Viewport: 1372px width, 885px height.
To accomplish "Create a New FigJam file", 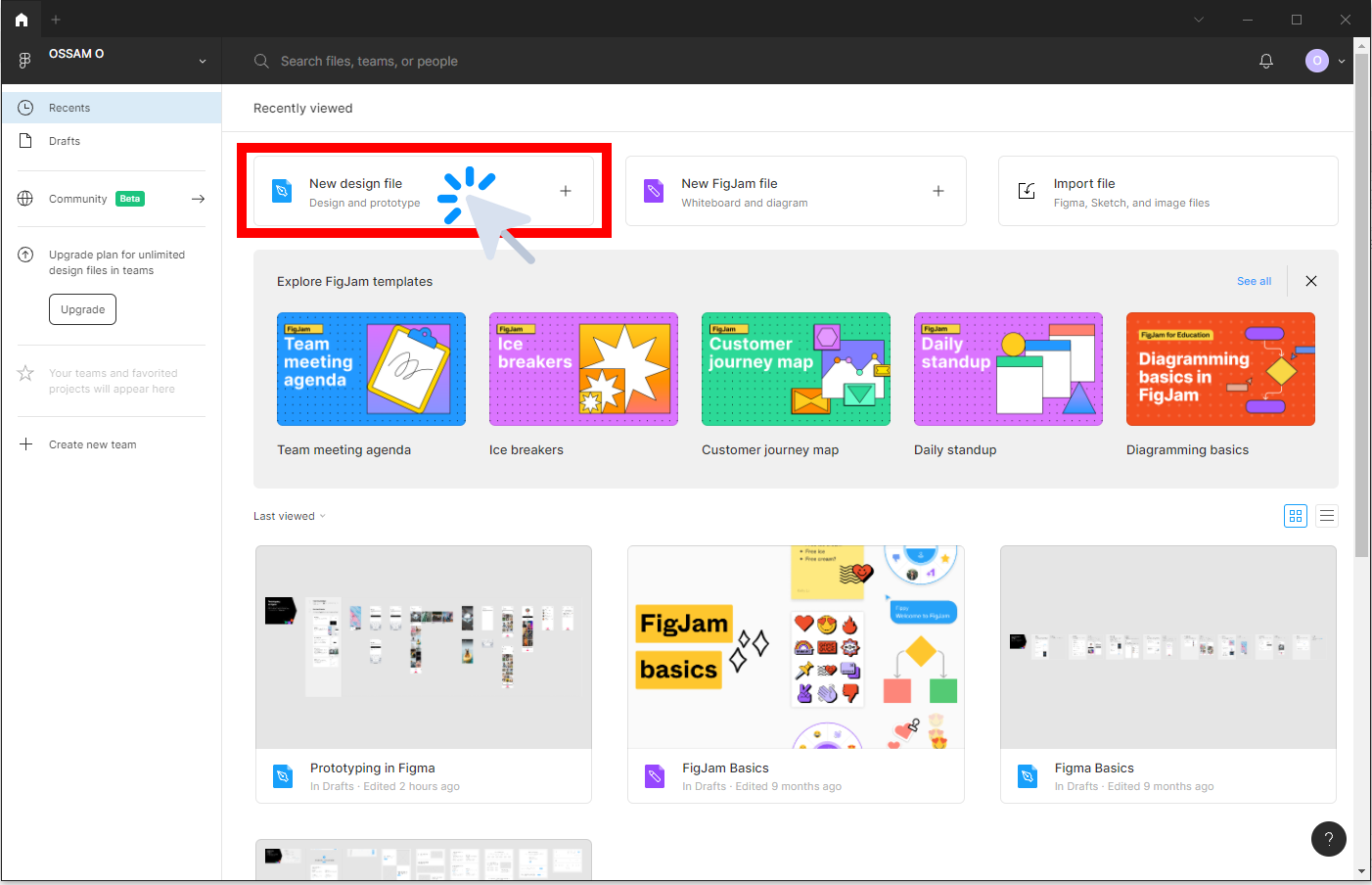I will (796, 191).
